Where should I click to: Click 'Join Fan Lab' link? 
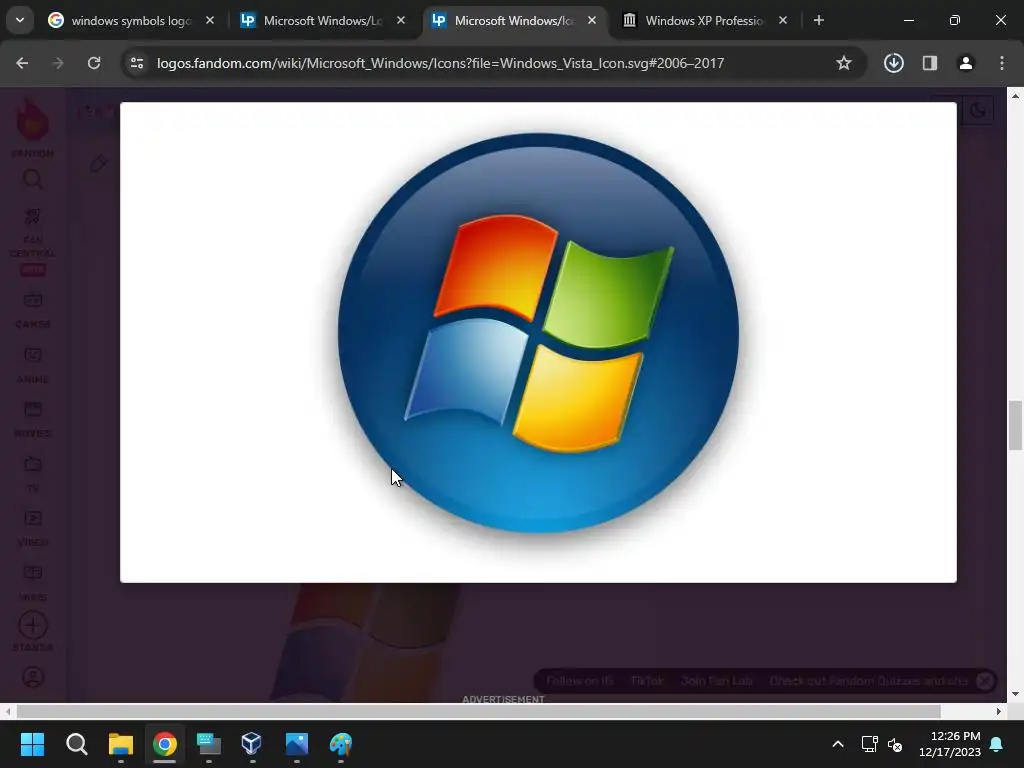[x=716, y=680]
